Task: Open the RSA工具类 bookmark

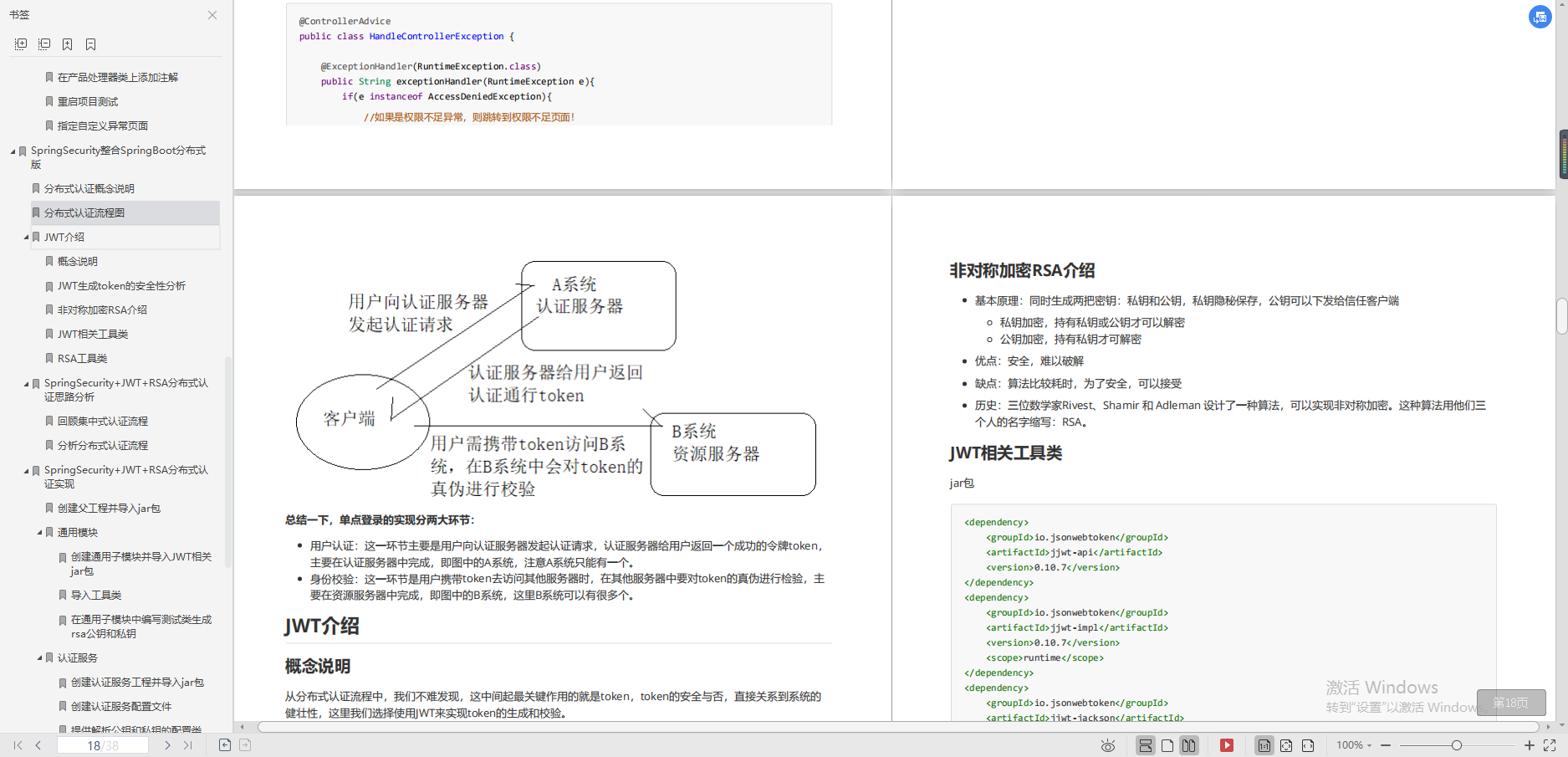Action: 82,358
